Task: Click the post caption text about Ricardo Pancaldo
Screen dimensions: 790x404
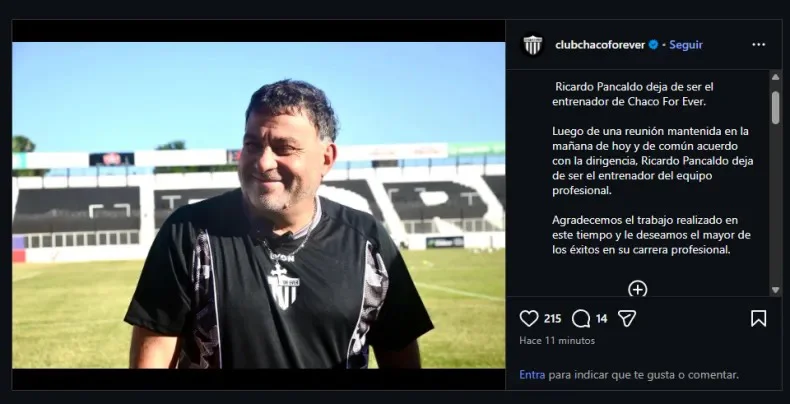Action: (652, 168)
